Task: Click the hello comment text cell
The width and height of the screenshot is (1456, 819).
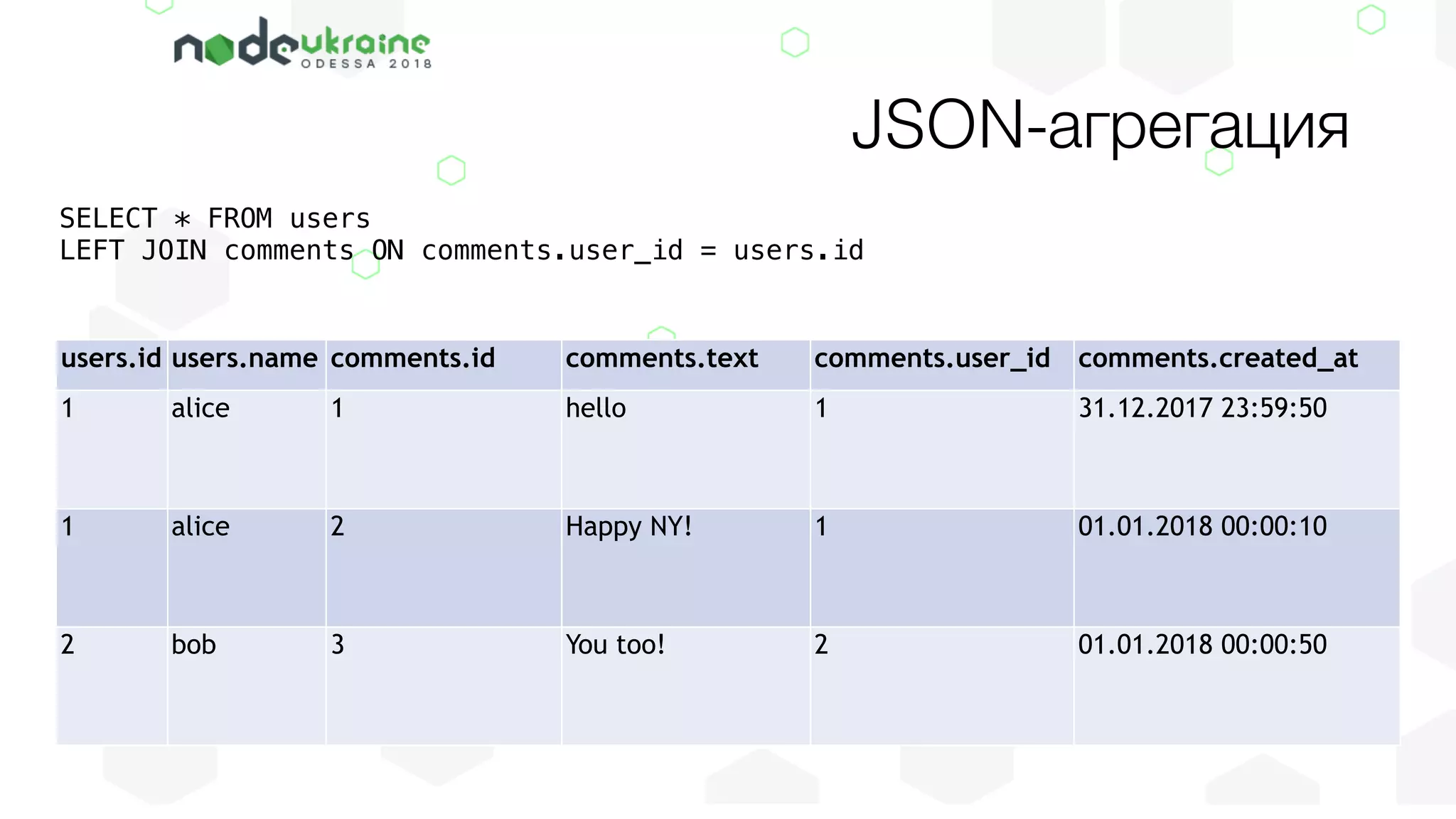Action: point(686,449)
